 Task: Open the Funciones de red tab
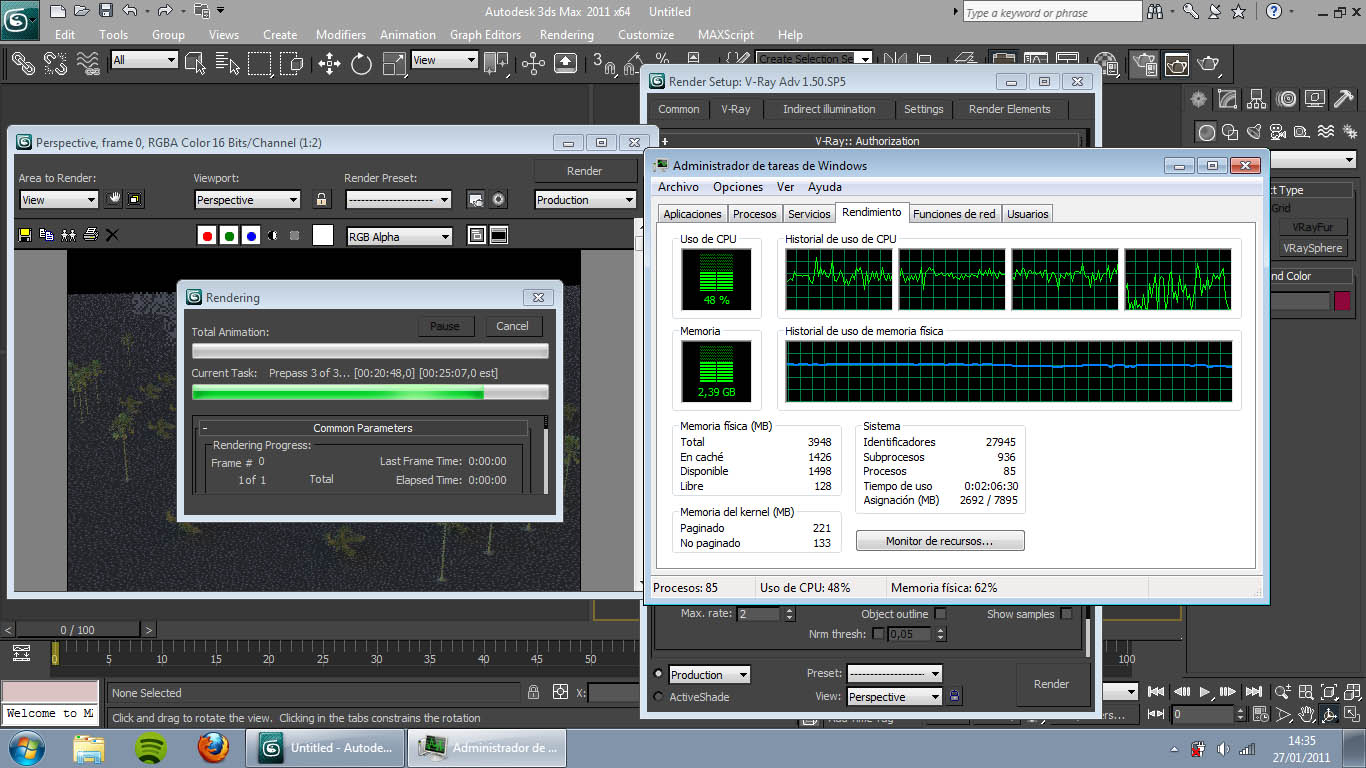point(954,214)
